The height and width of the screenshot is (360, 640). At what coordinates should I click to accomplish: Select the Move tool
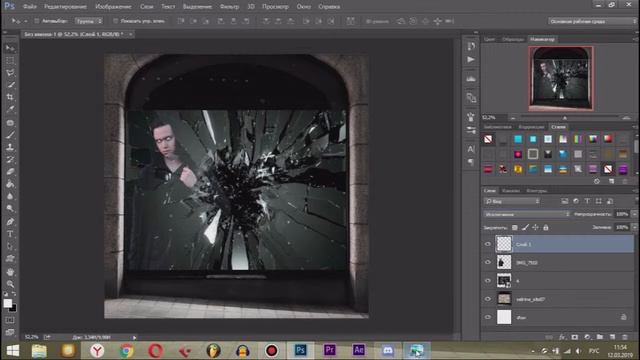(x=10, y=48)
